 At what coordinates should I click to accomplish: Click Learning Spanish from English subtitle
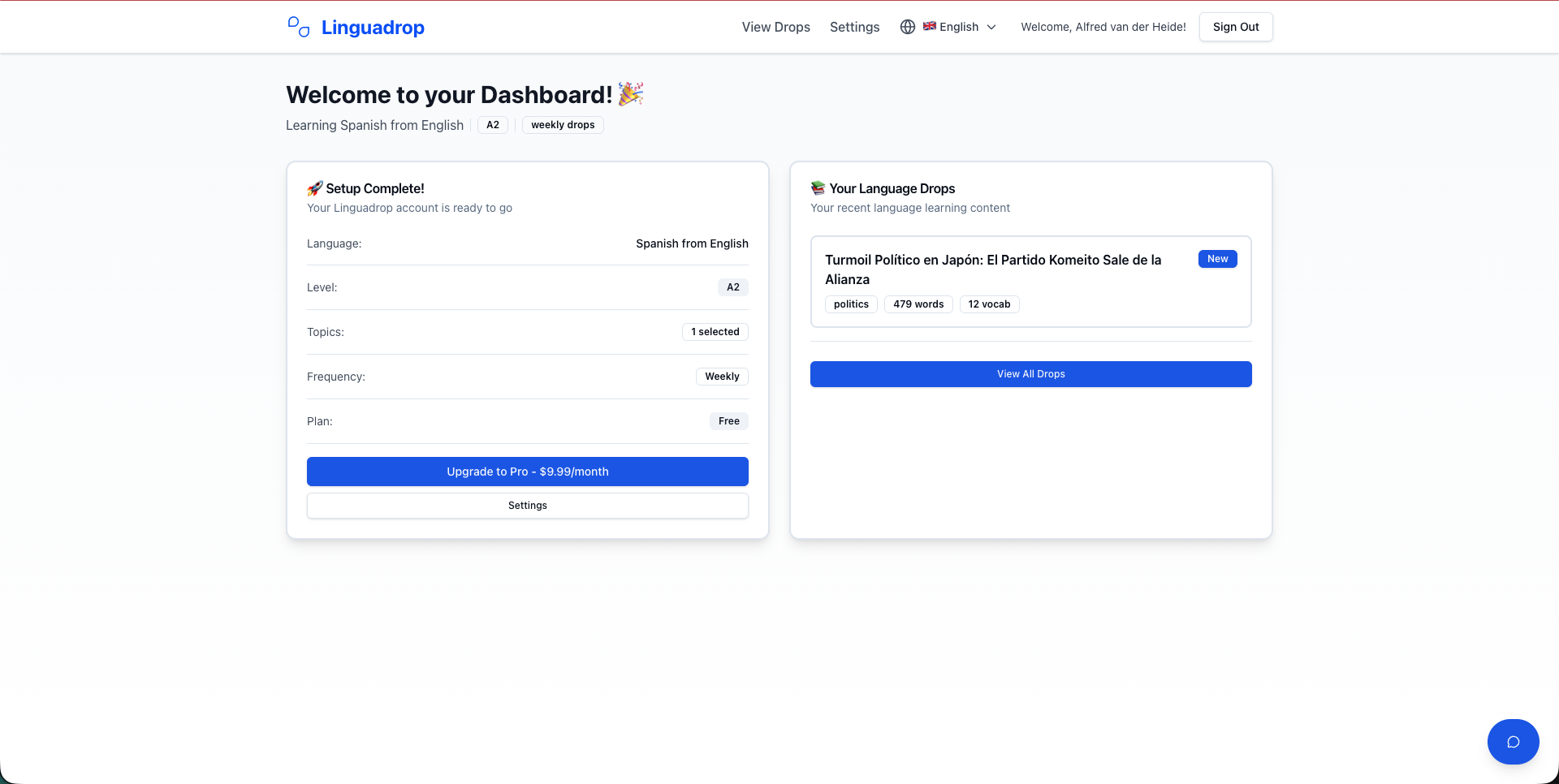tap(374, 125)
